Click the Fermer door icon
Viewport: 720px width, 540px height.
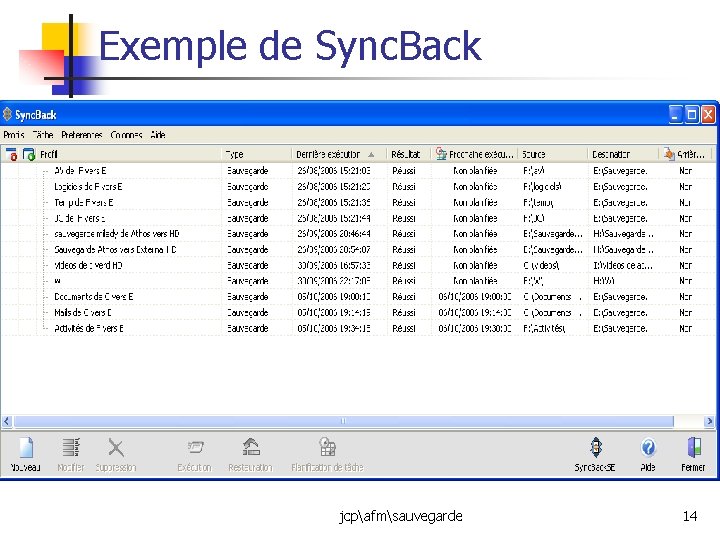(x=694, y=447)
